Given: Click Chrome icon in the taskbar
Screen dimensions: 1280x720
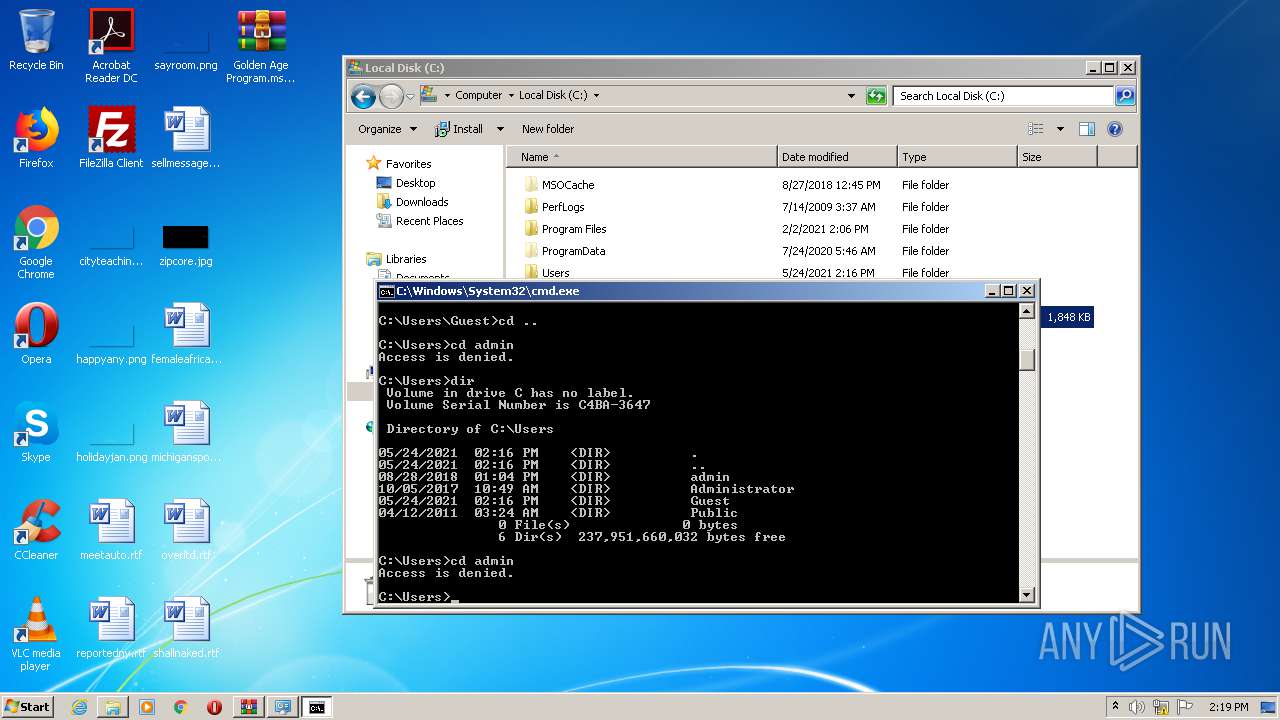Looking at the screenshot, I should [x=181, y=707].
